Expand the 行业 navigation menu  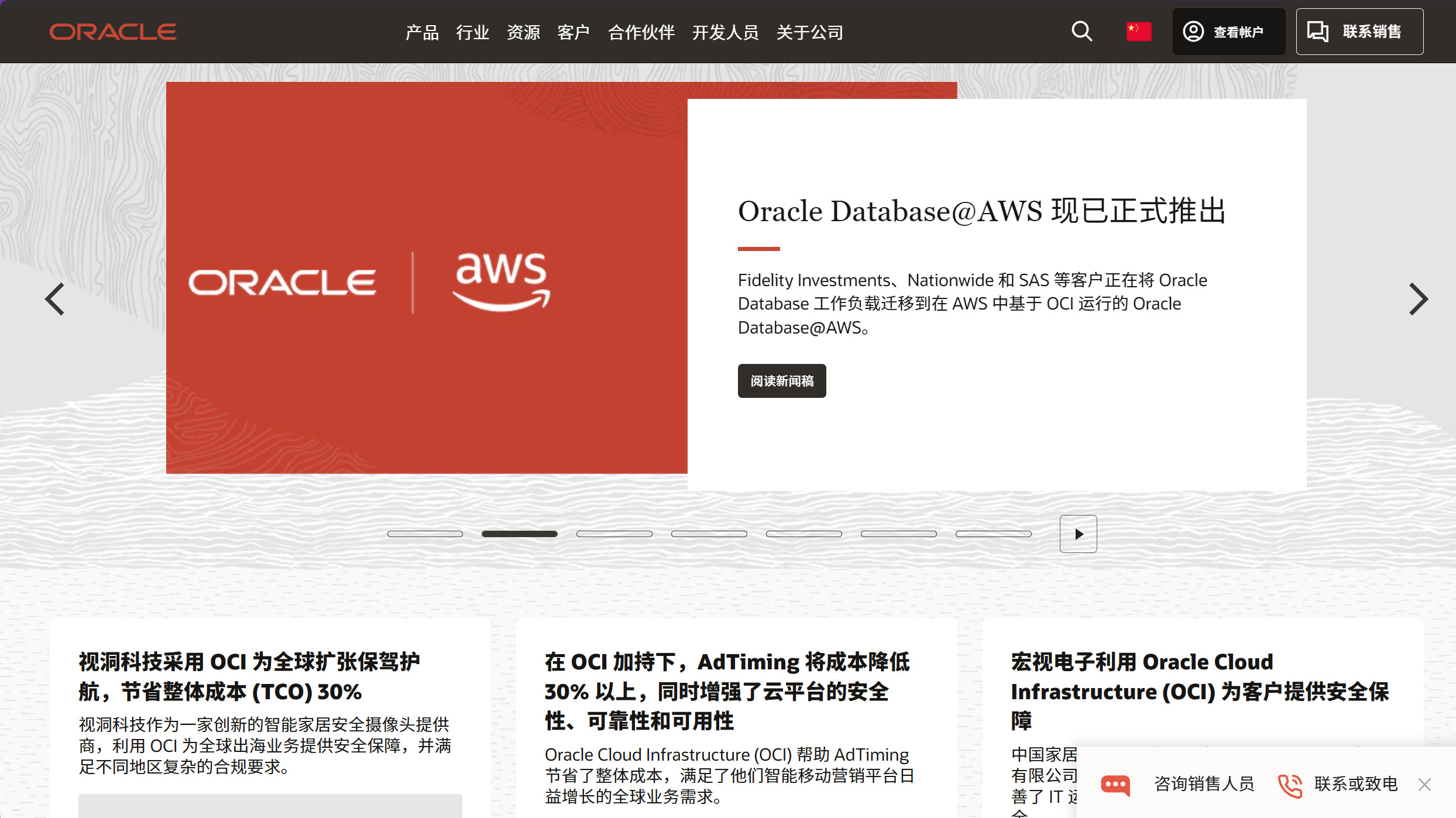click(472, 32)
